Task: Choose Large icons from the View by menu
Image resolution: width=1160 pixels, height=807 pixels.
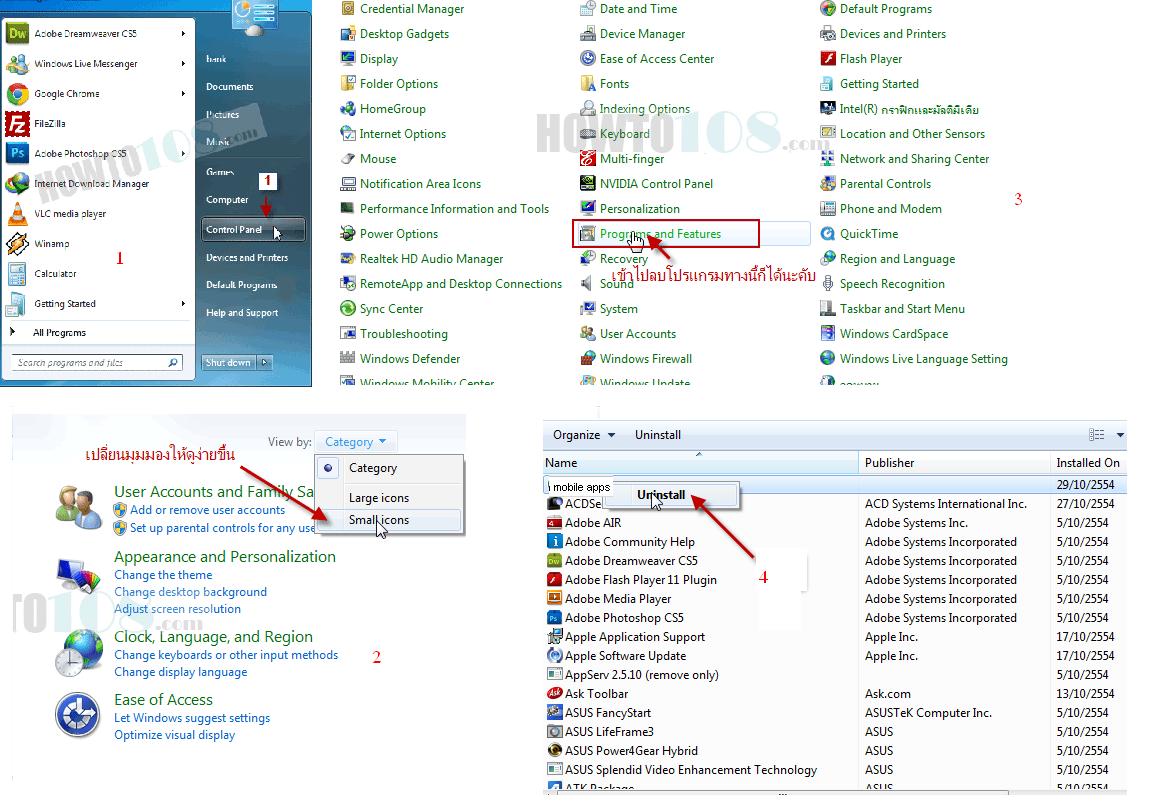Action: point(379,498)
